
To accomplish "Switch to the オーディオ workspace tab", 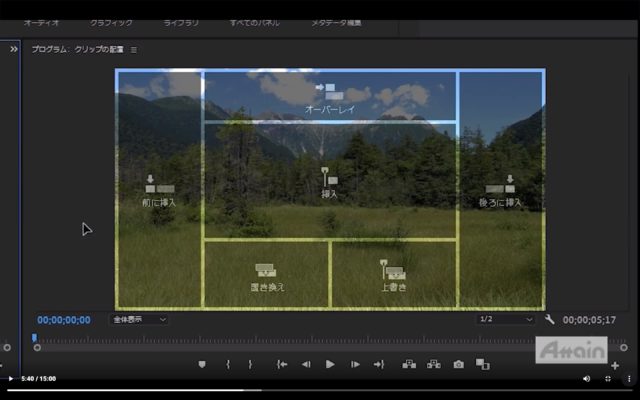I will click(42, 23).
